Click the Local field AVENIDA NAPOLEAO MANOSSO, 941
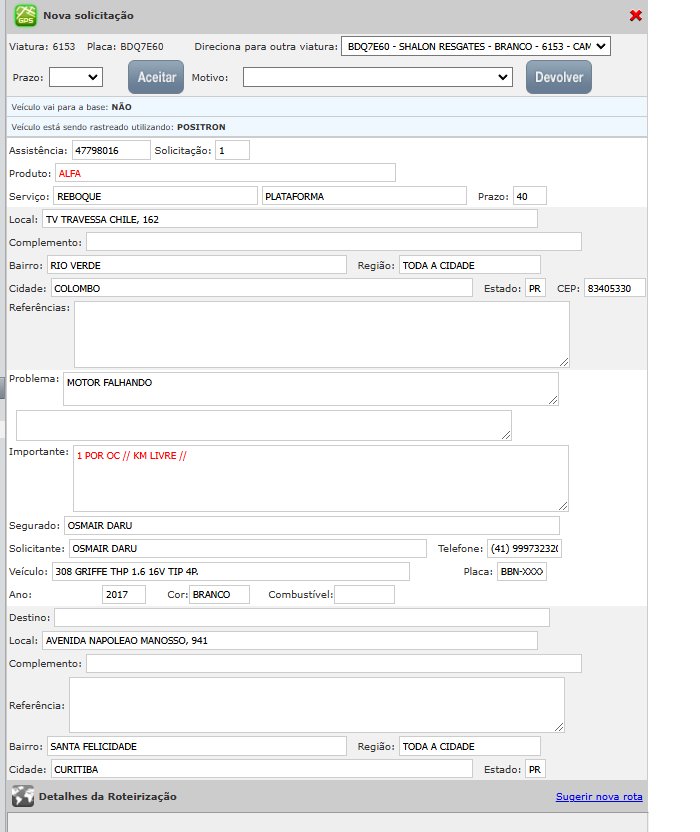 (x=290, y=640)
